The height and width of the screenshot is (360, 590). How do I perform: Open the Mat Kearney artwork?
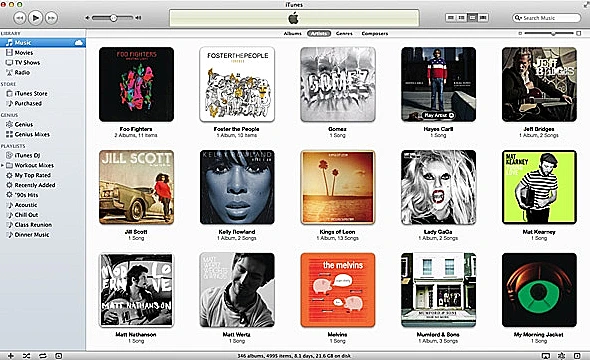(539, 187)
